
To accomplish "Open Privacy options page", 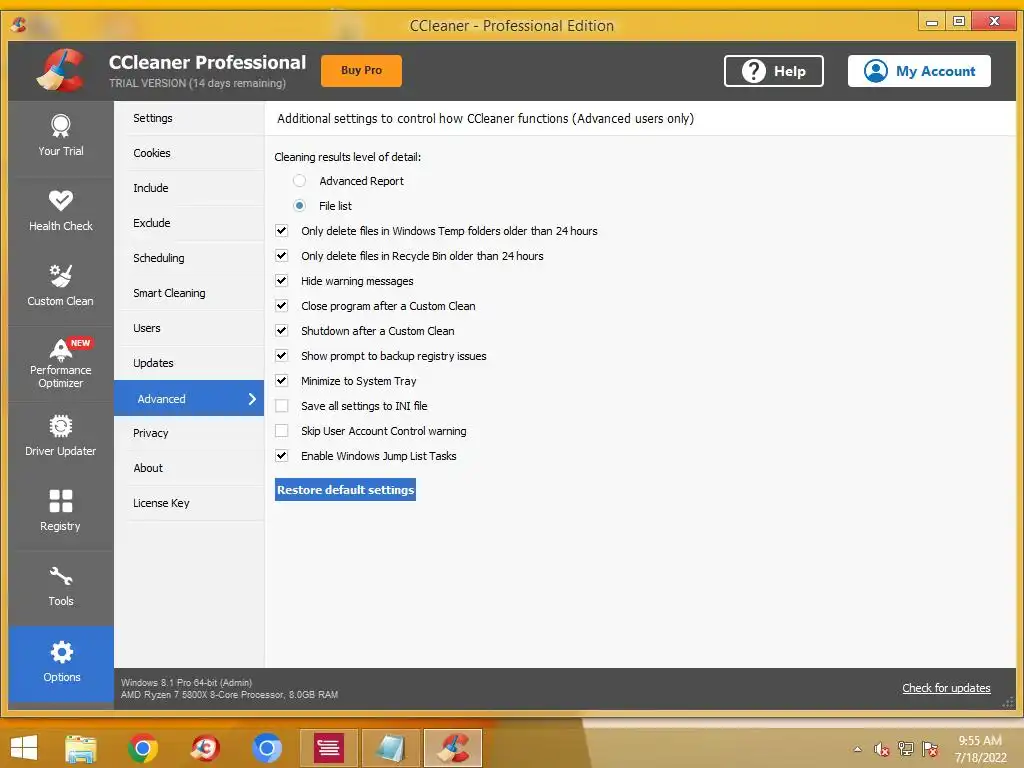I will point(189,433).
